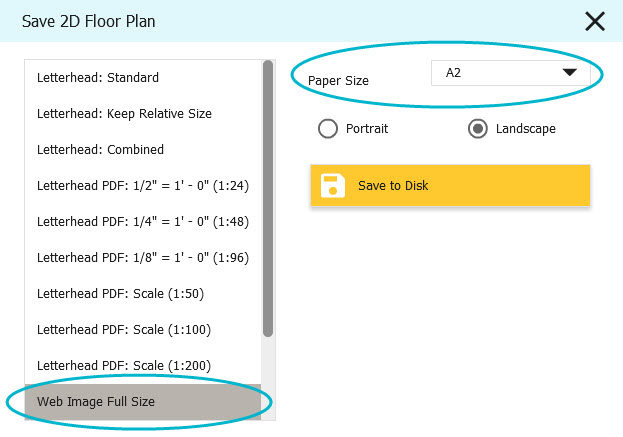Select Letterhead PDF 1/4" scale (1:48)
This screenshot has height=437, width=623.
click(143, 222)
